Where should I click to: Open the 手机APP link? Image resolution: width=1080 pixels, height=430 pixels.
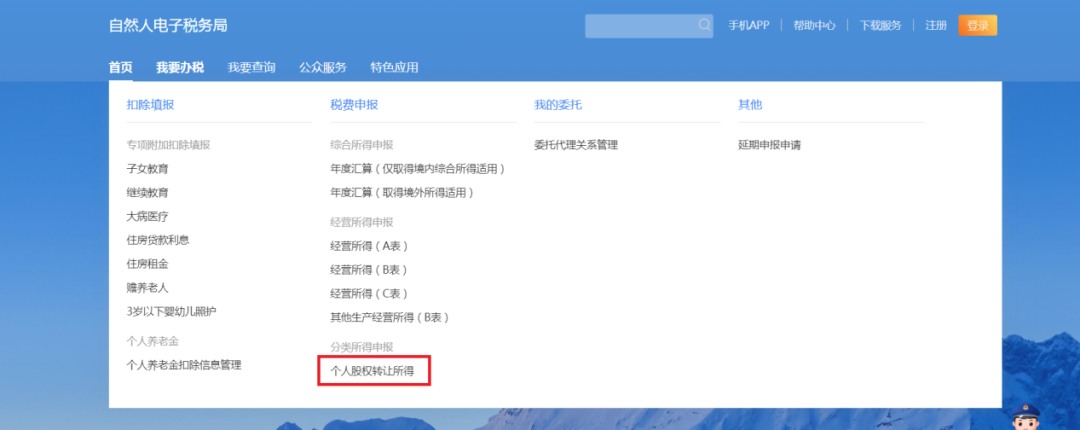coord(749,25)
